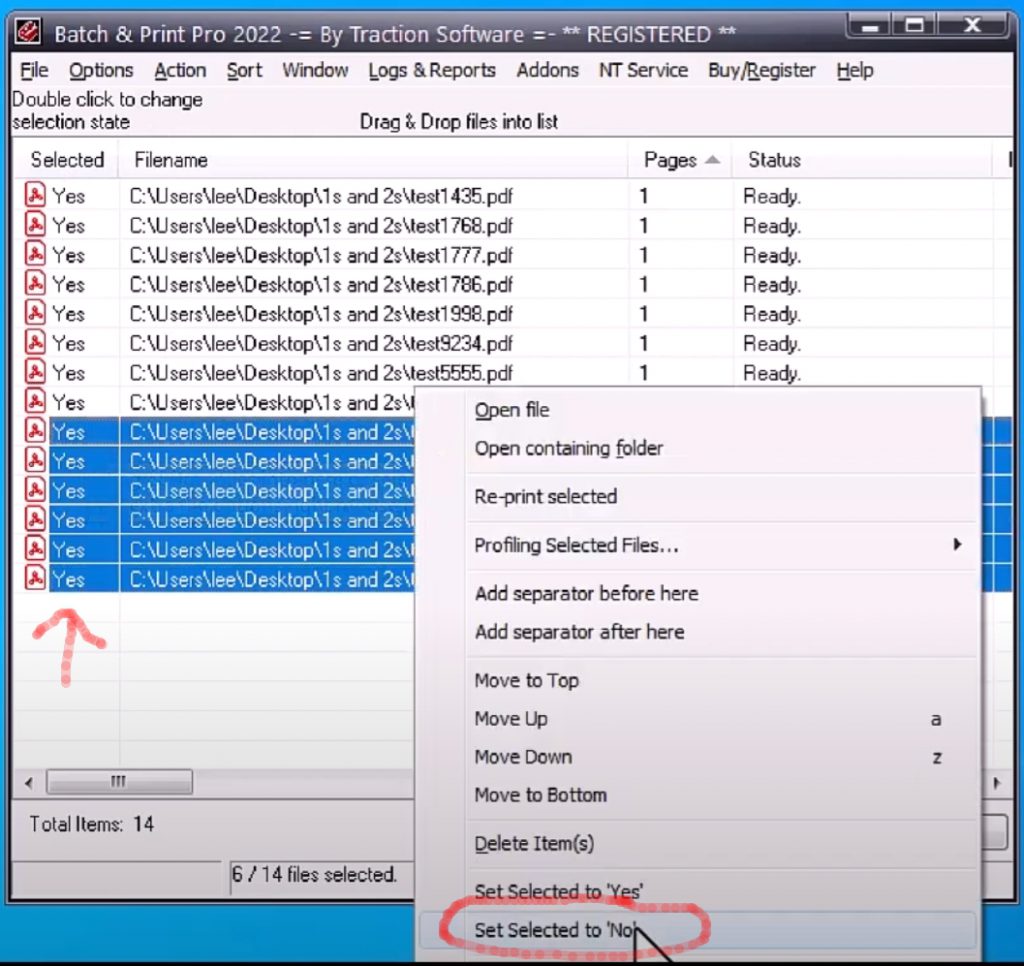Image resolution: width=1024 pixels, height=966 pixels.
Task: Click PDF icon of test1768.pdf row
Action: 35,225
